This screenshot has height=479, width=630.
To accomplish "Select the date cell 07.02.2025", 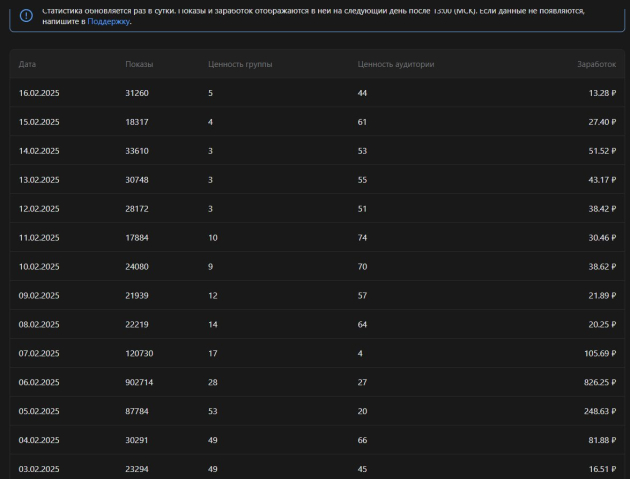I will pos(39,354).
